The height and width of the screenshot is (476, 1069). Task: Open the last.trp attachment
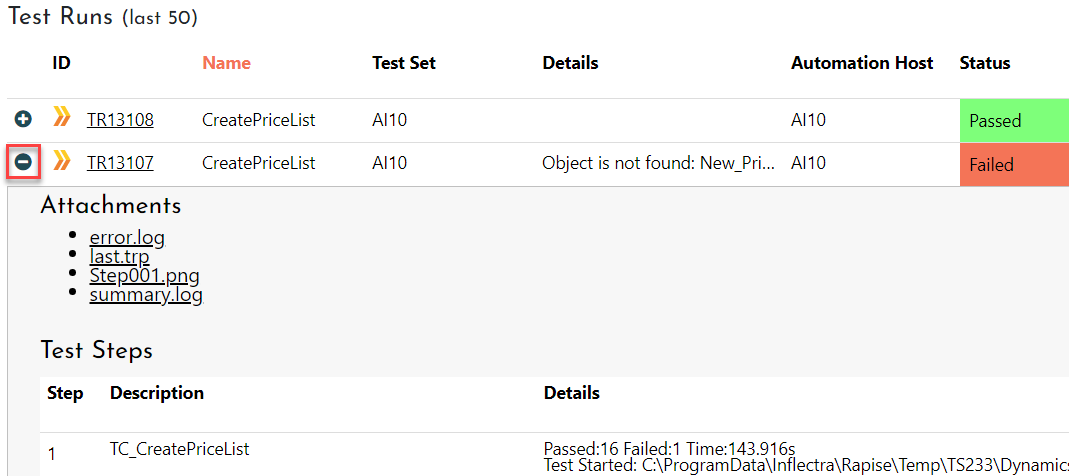(119, 257)
